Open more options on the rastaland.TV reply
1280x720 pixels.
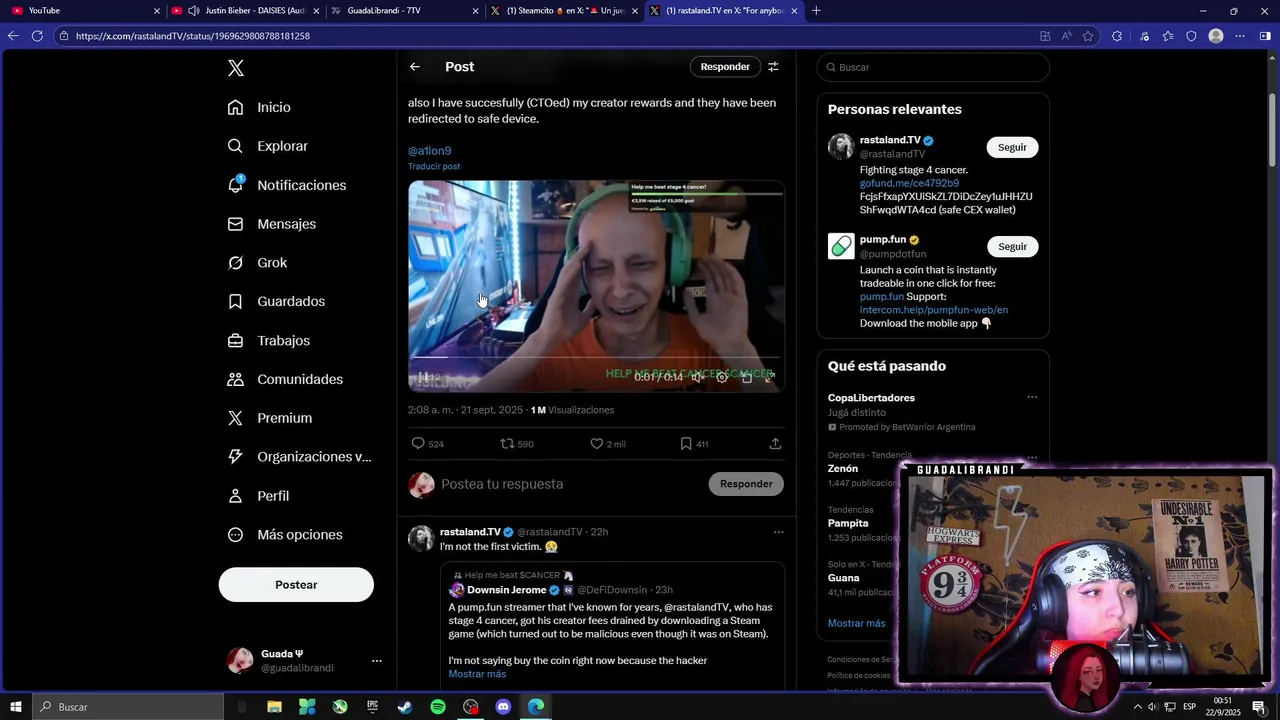coord(778,532)
